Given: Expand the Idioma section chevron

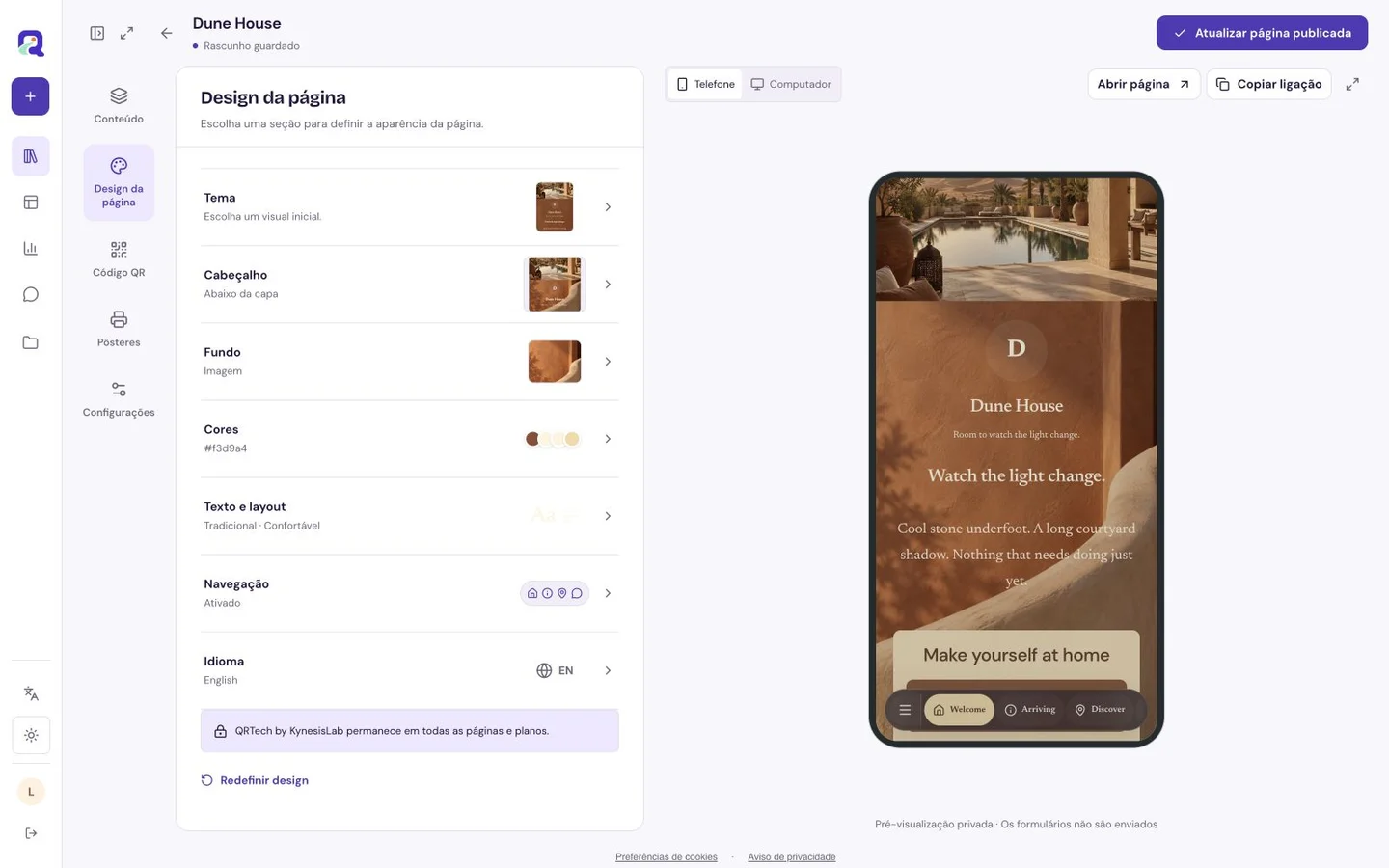Looking at the screenshot, I should [608, 670].
